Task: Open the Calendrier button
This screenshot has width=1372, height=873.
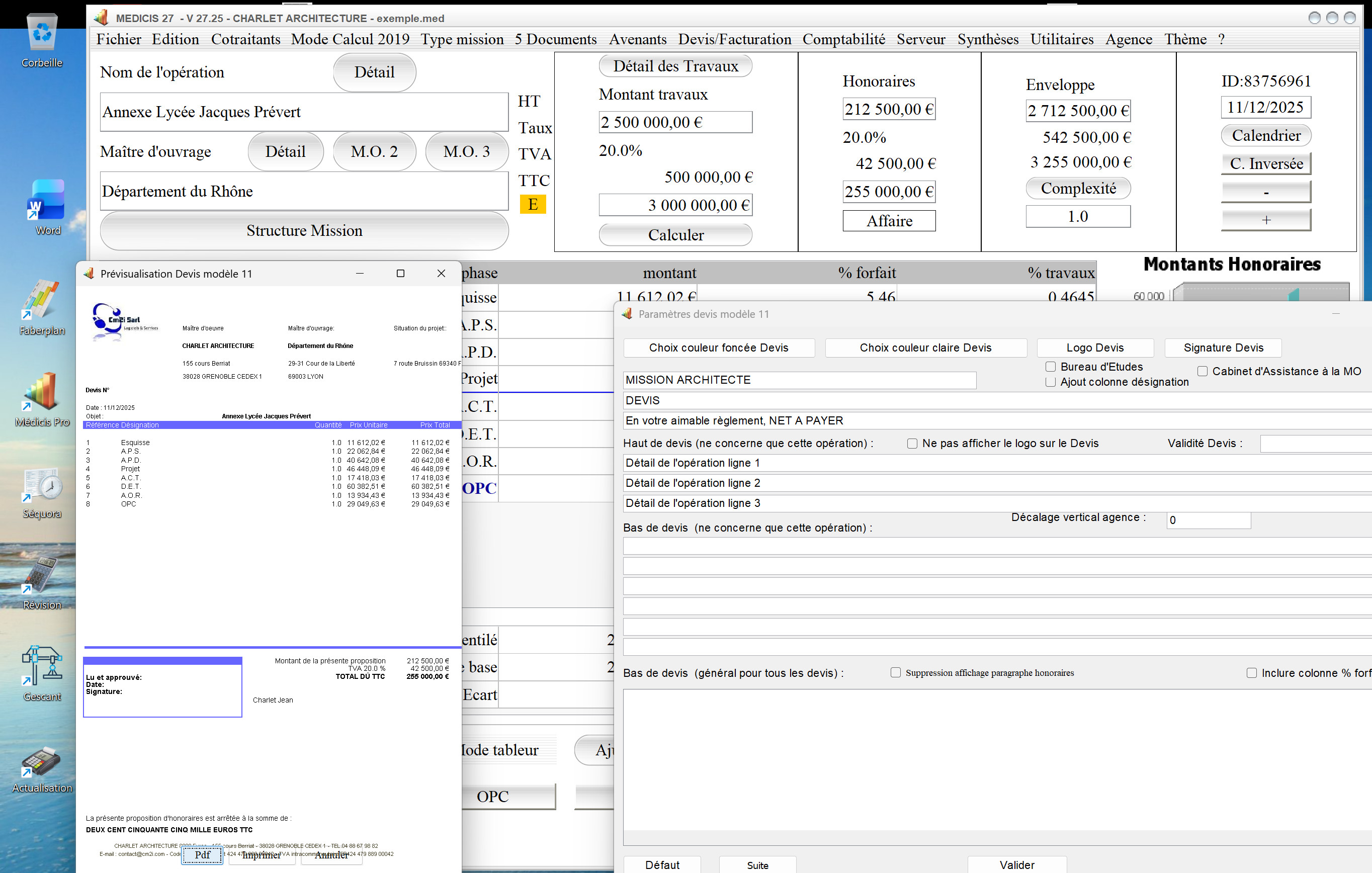Action: tap(1266, 136)
